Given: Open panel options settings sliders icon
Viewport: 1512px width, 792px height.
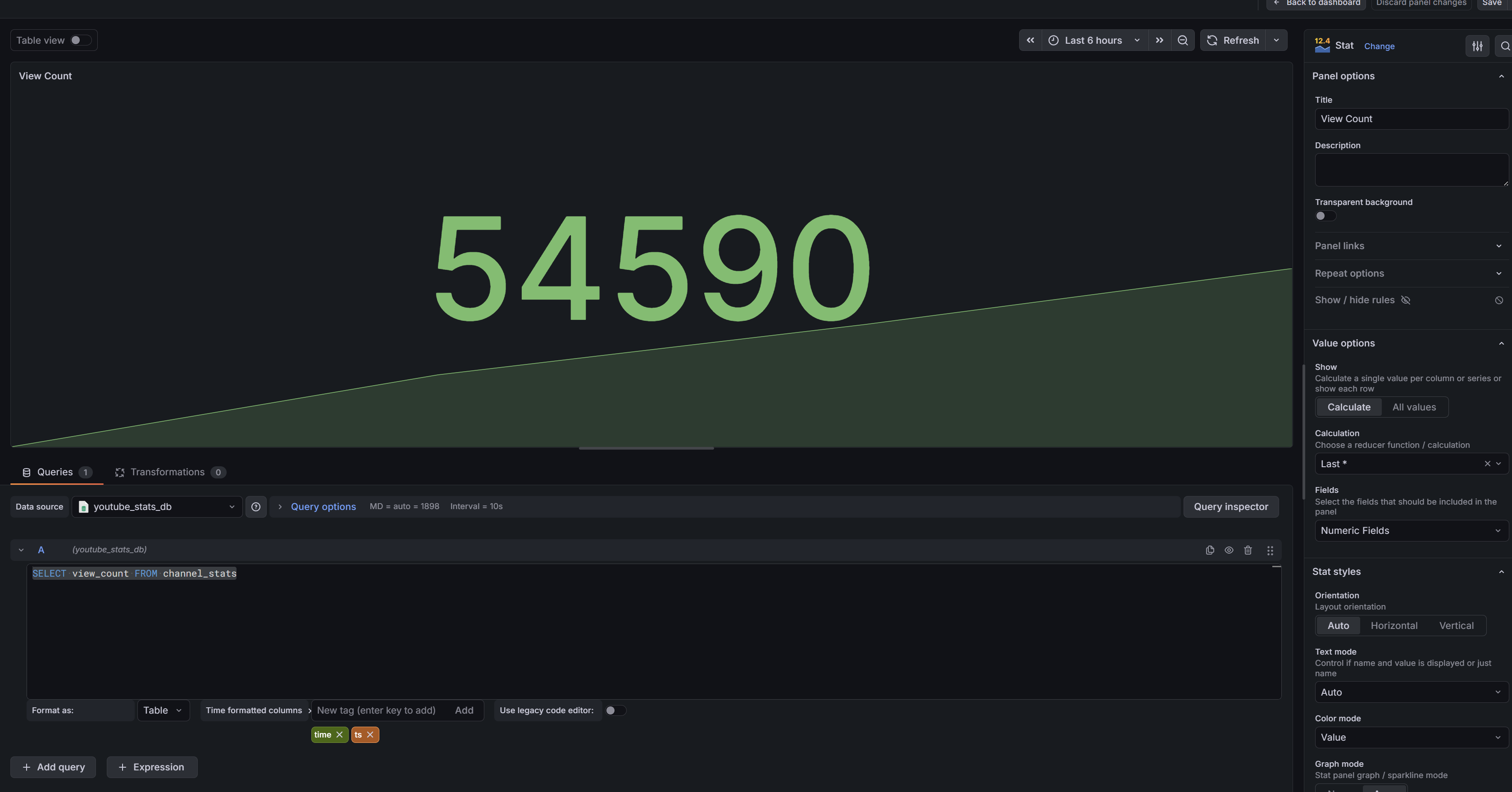Looking at the screenshot, I should (1477, 46).
